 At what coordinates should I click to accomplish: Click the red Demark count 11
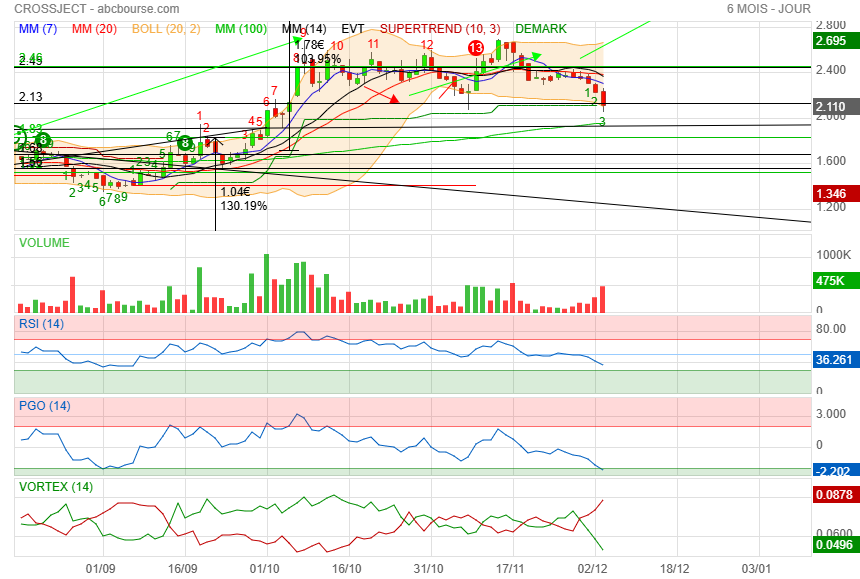(374, 44)
